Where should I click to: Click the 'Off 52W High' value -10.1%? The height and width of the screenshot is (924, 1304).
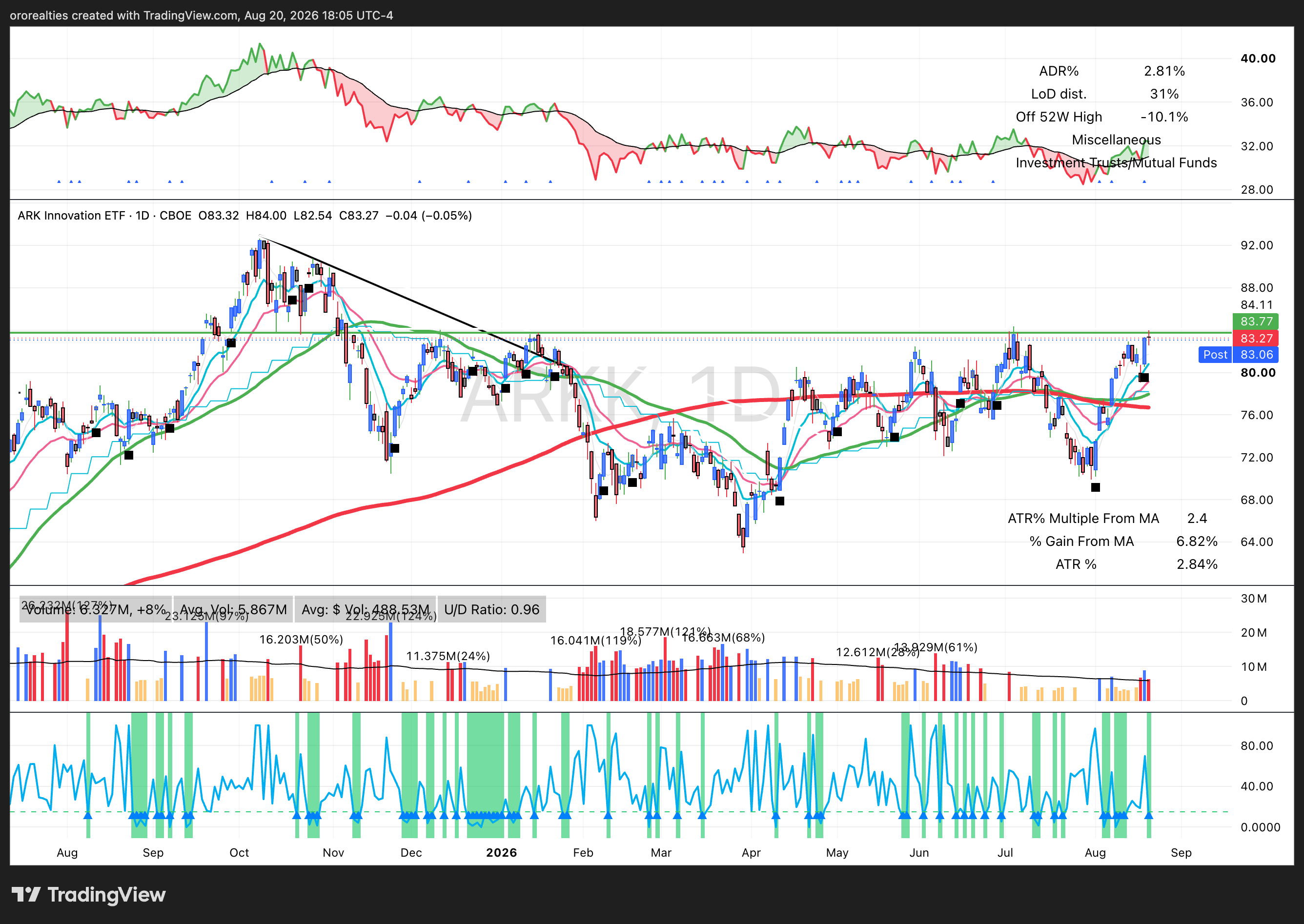click(1164, 117)
